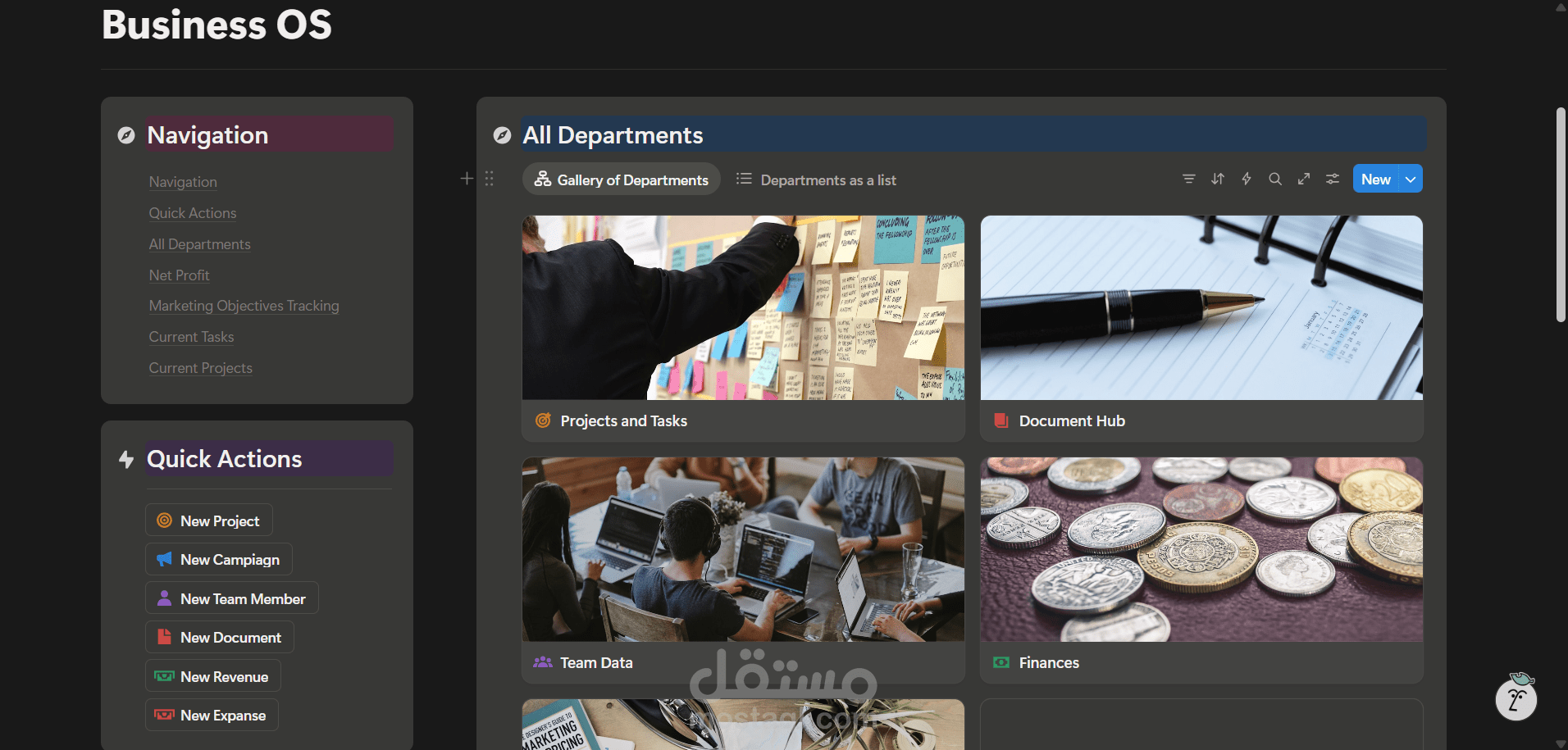Click the New Campiagn button
Image resolution: width=1568 pixels, height=750 pixels.
pos(219,559)
